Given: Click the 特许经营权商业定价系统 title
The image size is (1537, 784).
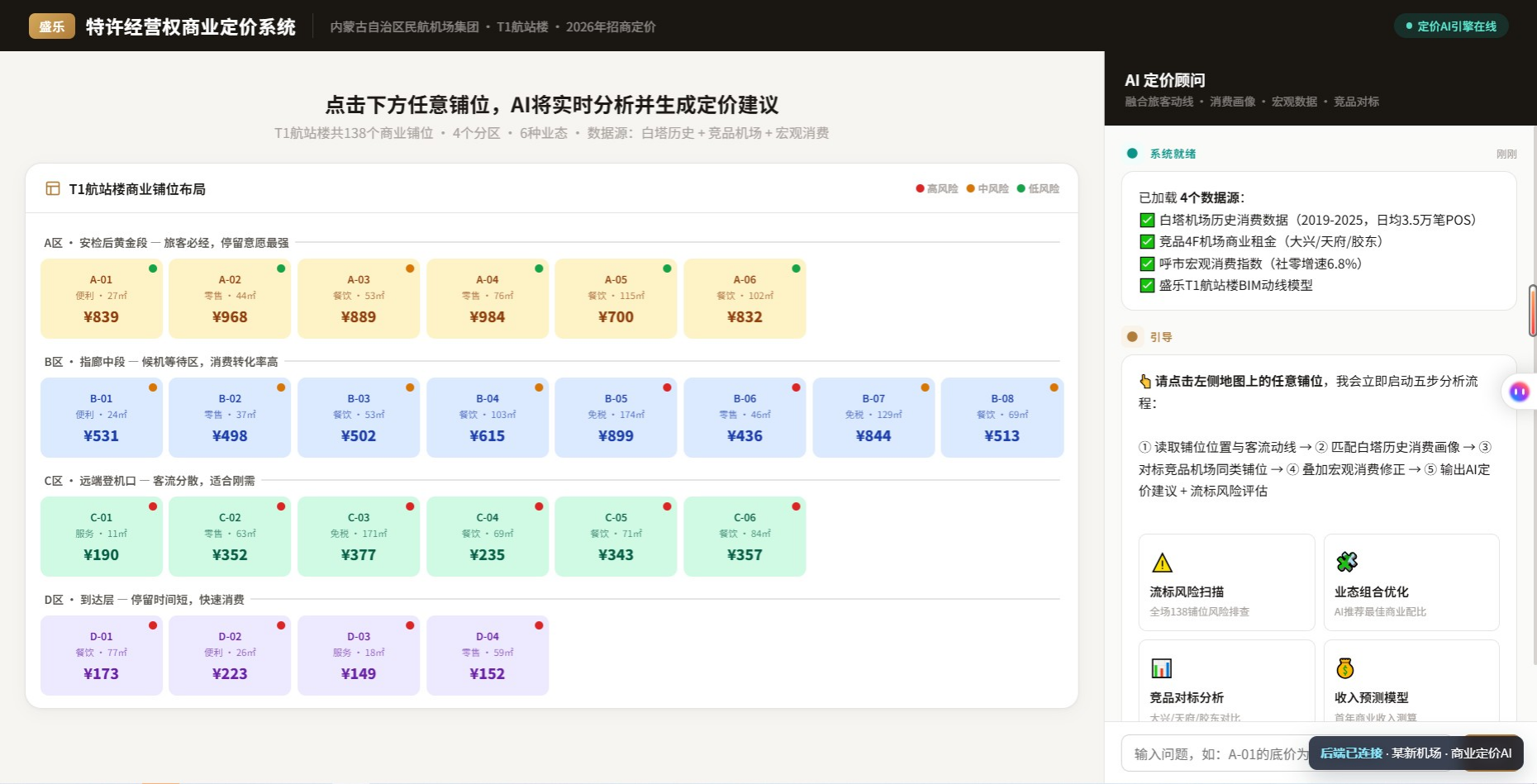Looking at the screenshot, I should [x=191, y=26].
